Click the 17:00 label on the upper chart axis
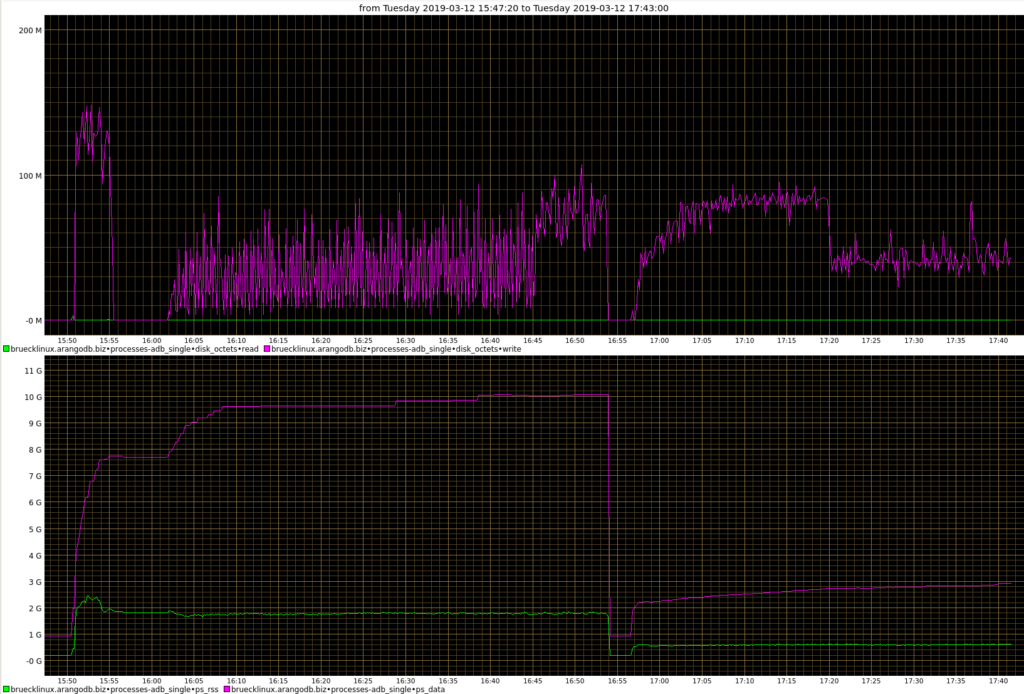 coord(659,341)
